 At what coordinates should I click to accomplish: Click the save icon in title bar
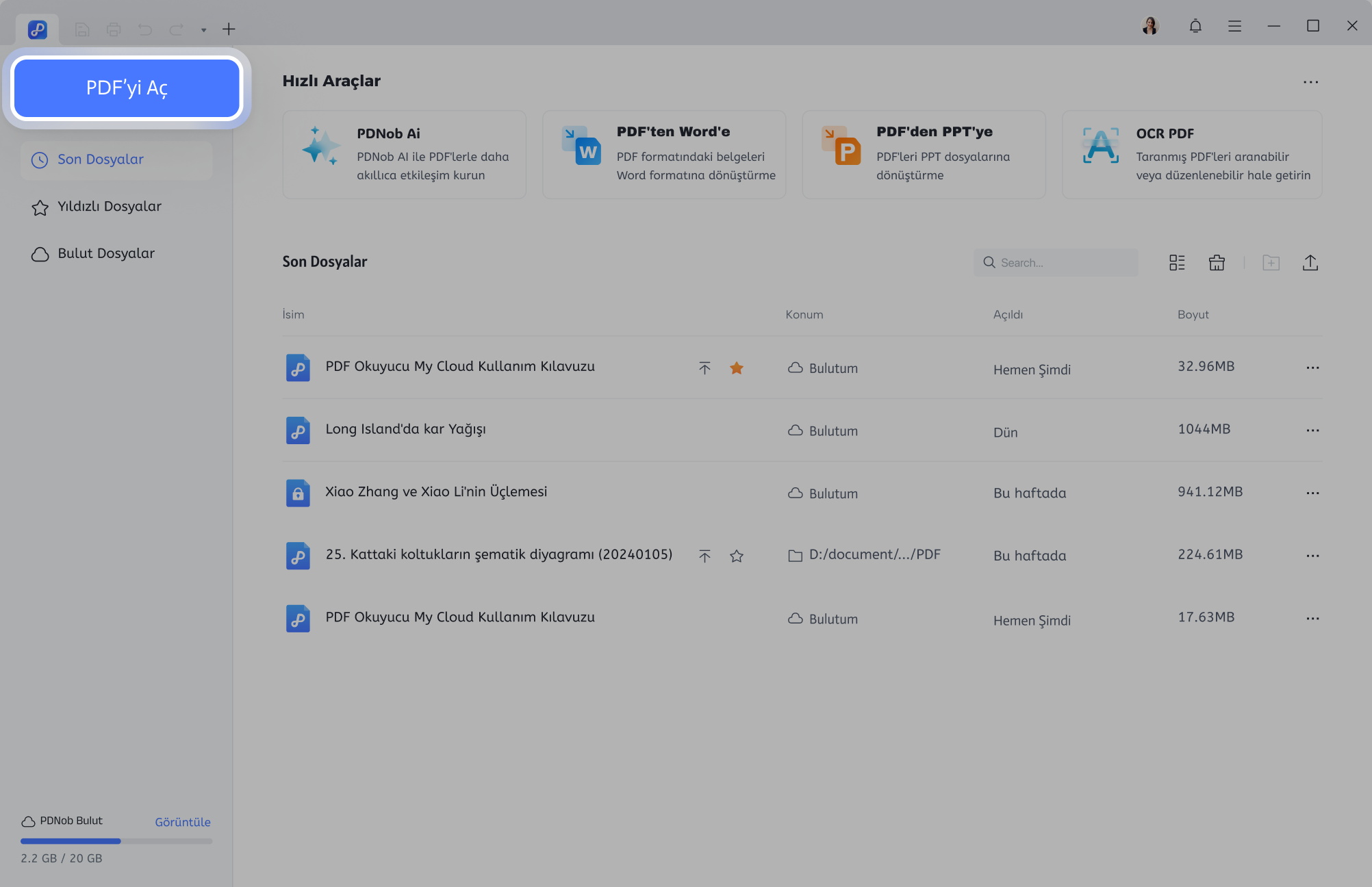(x=82, y=29)
